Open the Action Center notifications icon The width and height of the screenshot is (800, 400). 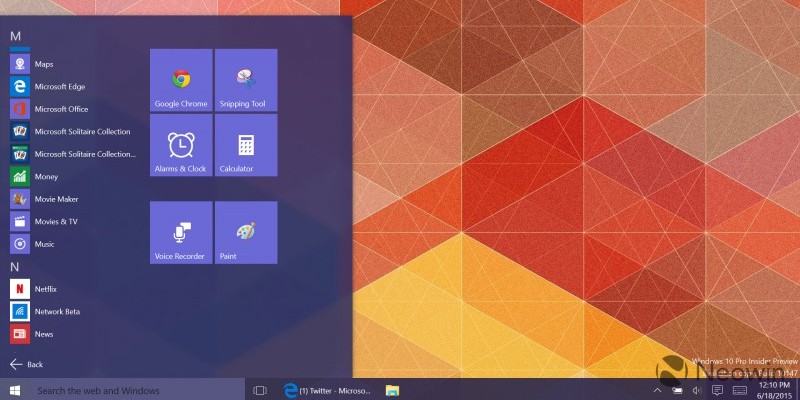pos(717,391)
